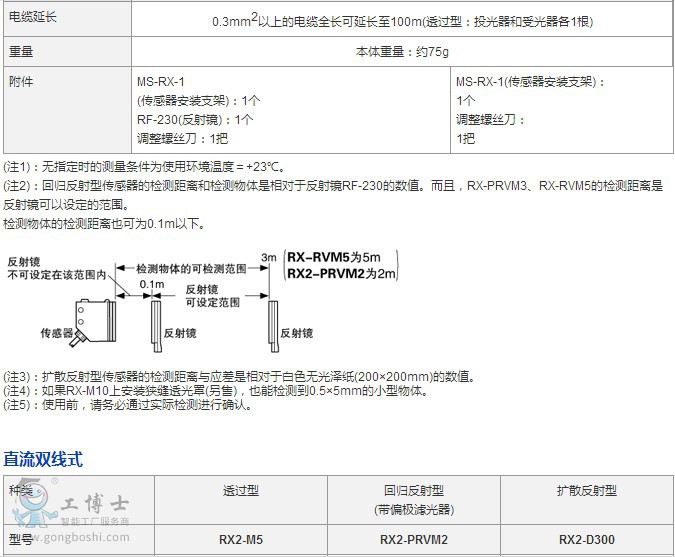Click the 反射镜不可设定在该范围内 diagram label

pos(56,268)
